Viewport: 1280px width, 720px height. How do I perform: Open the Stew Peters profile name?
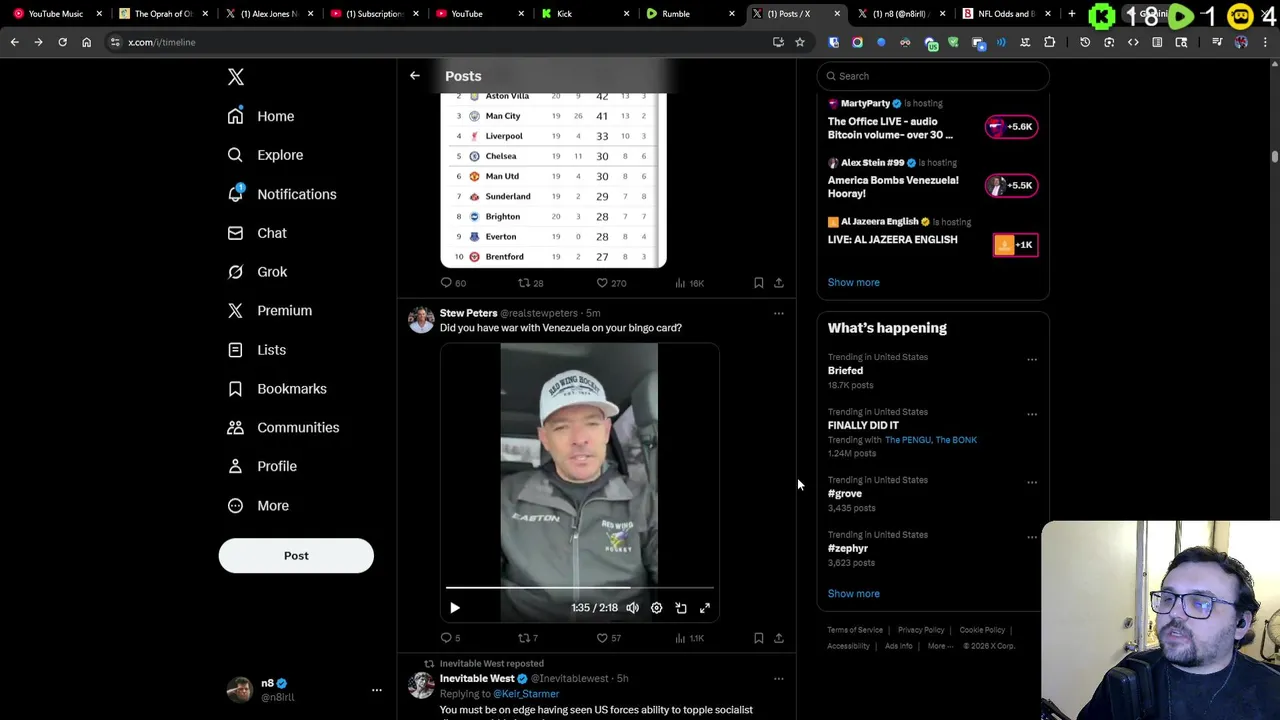[468, 313]
